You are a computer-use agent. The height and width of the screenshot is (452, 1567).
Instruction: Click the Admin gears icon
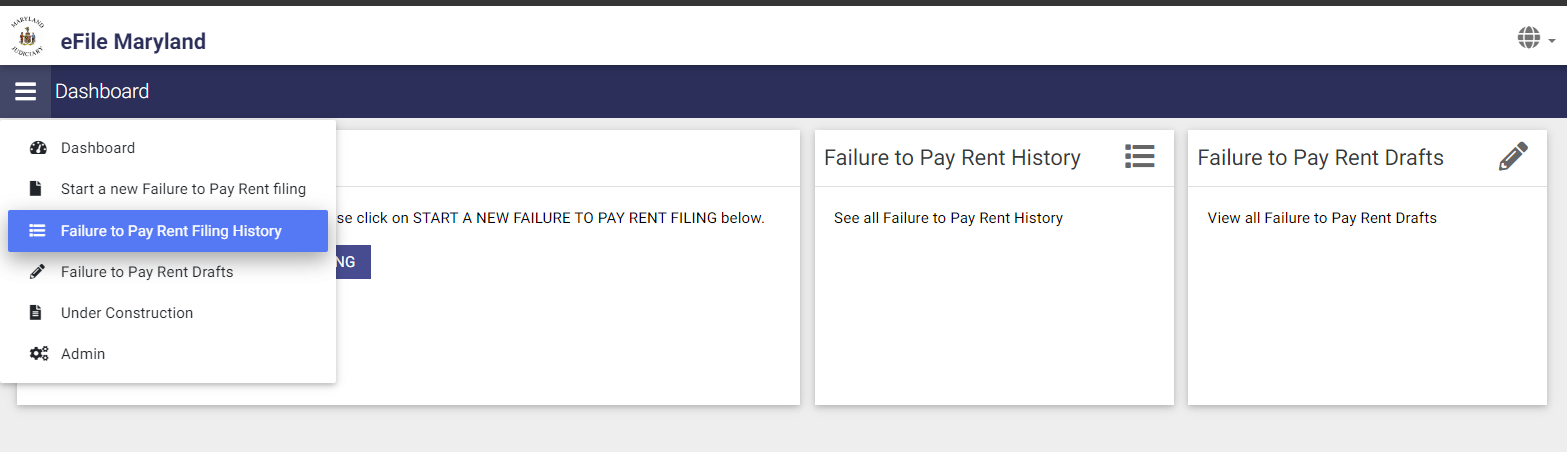[38, 354]
